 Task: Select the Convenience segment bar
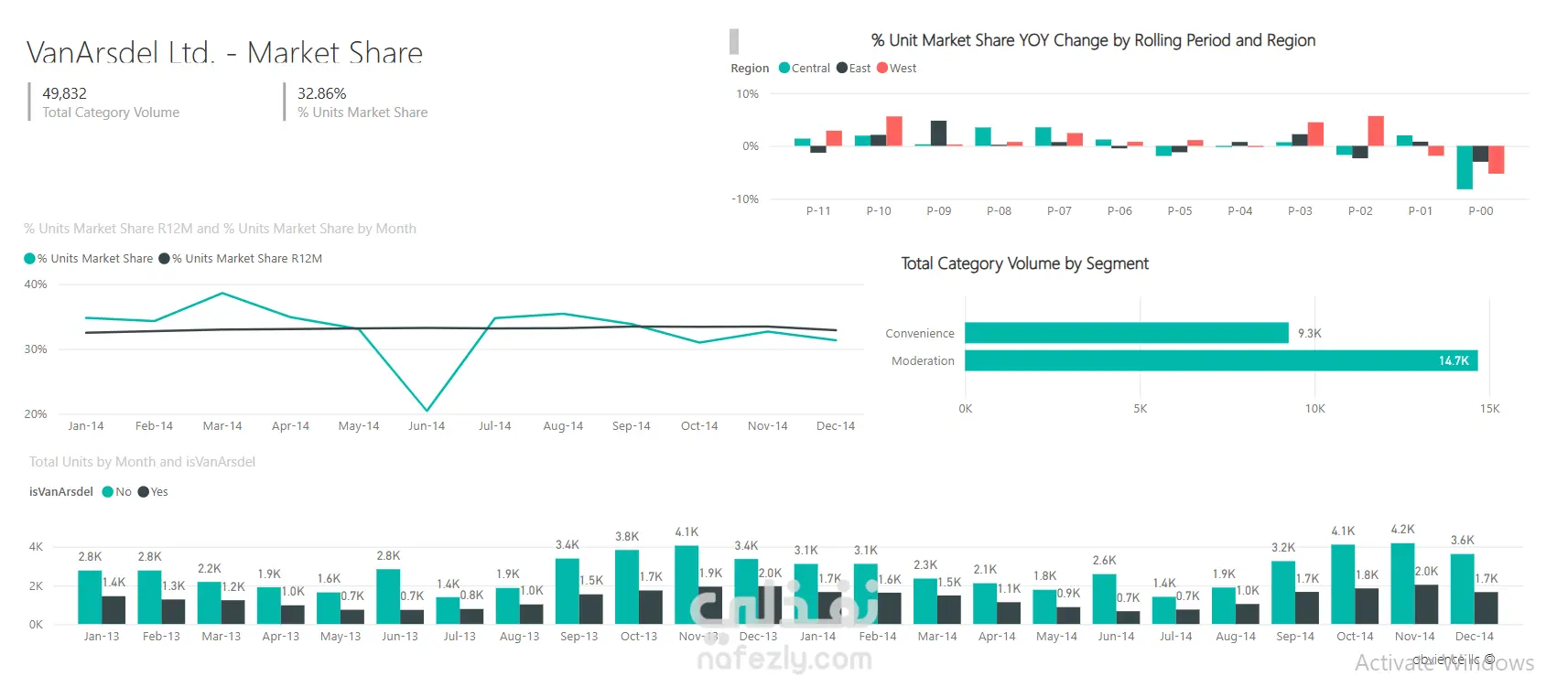point(1126,333)
